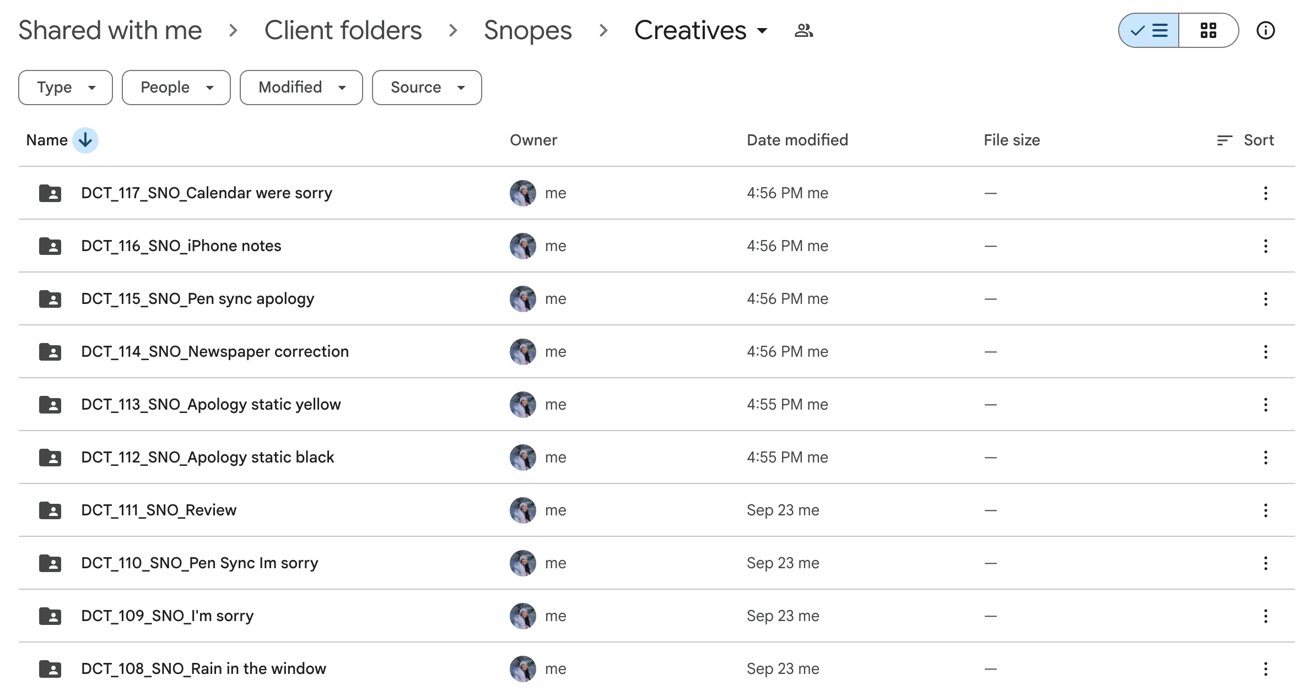
Task: Click owner avatar in DCT_114_SNO_Newspaper correction row
Action: click(523, 352)
